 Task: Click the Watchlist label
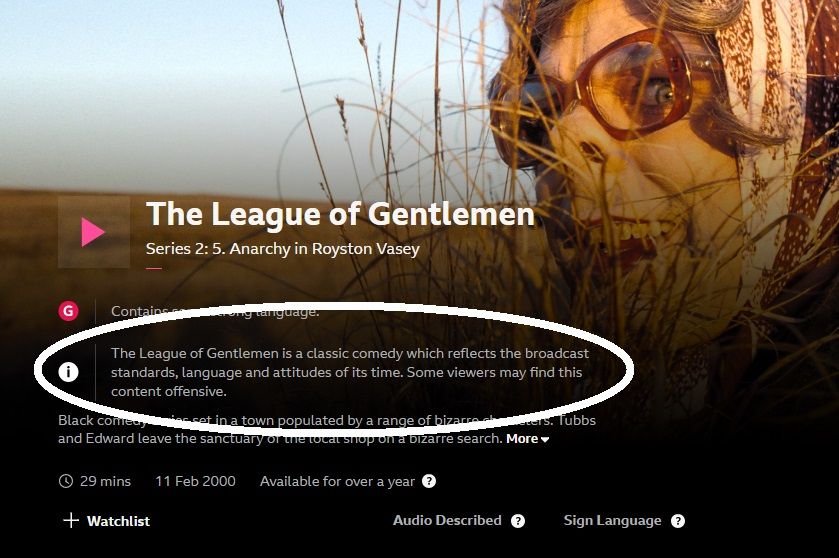coord(118,521)
